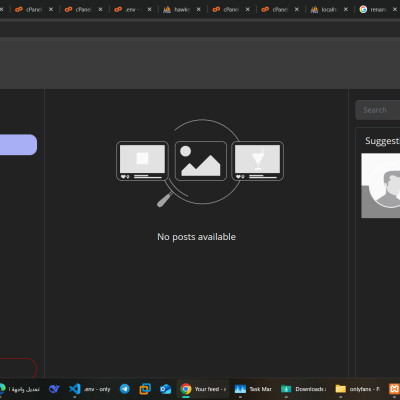The width and height of the screenshot is (400, 400).
Task: Open the onlyfans folder in the taskbar
Action: pyautogui.click(x=357, y=389)
